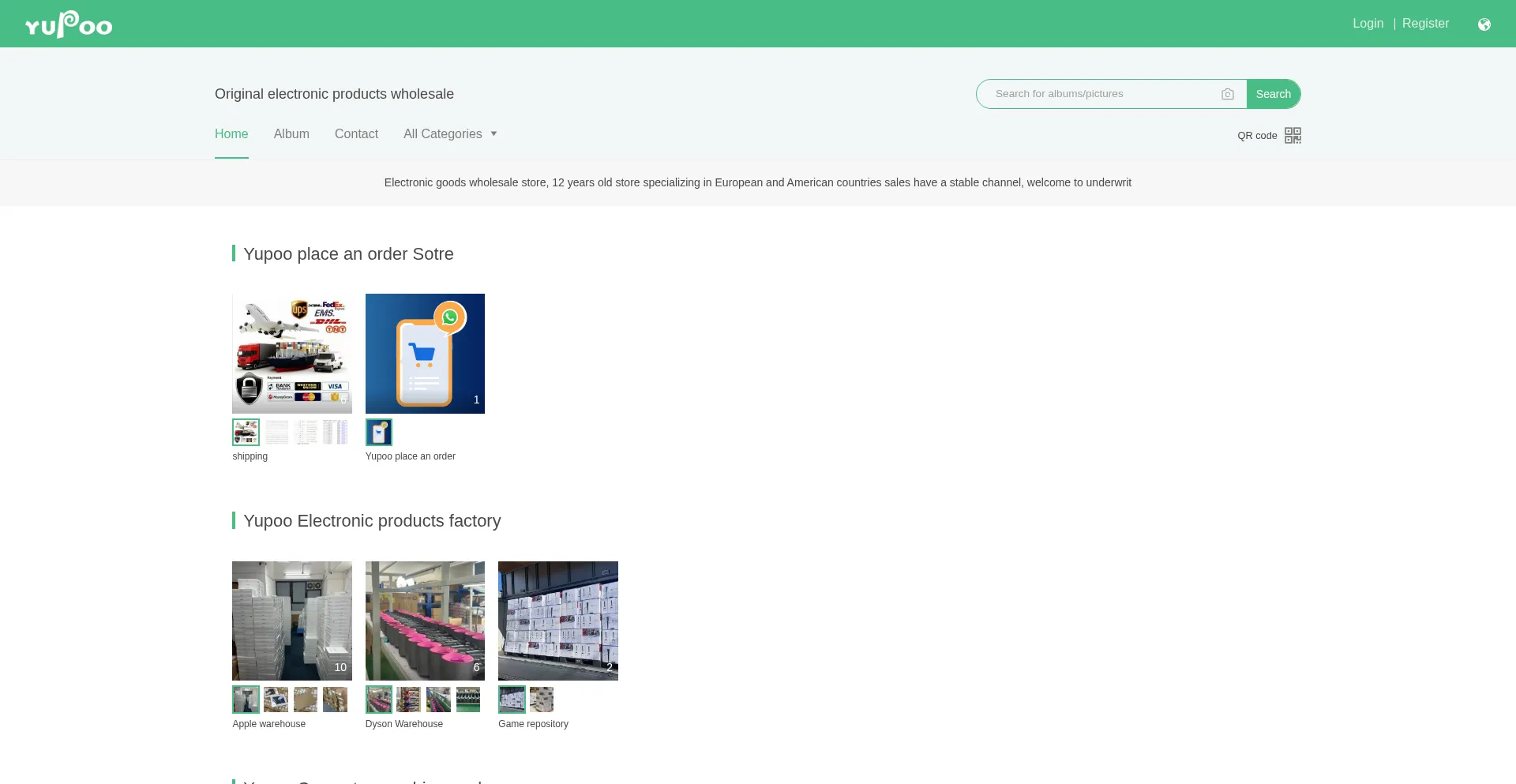Click the Game repository album title
The width and height of the screenshot is (1516, 784).
(x=534, y=724)
